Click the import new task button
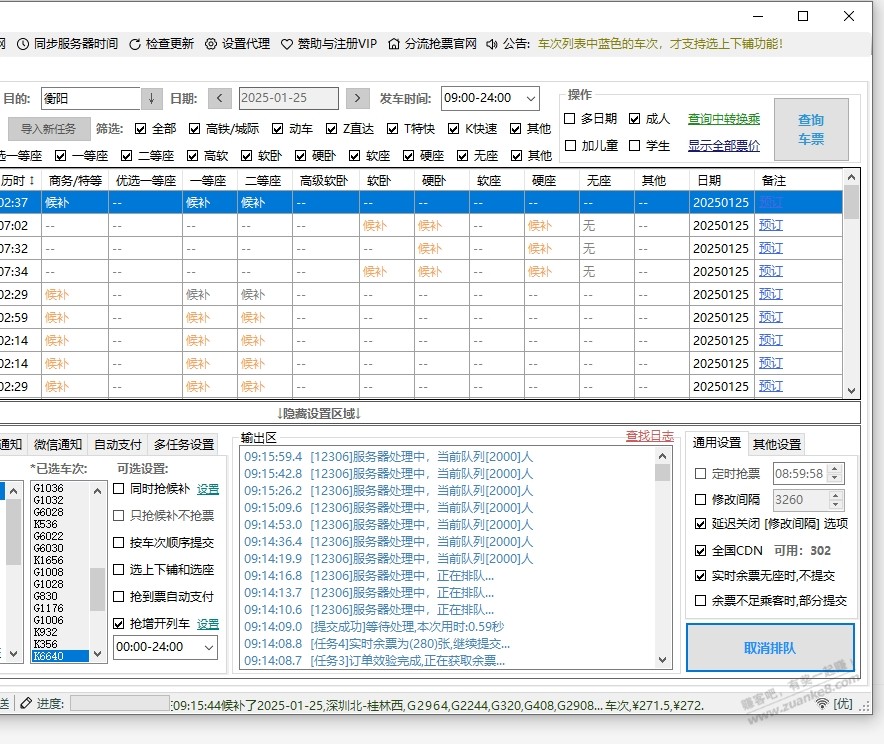Viewport: 884px width, 744px height. 48,129
